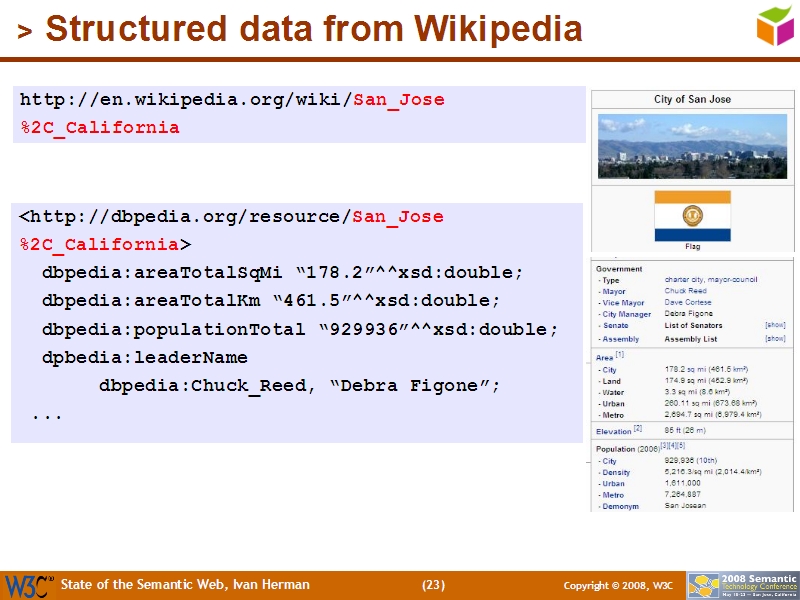
Task: Open the Dave Cortese vice mayor link
Action: [687, 301]
